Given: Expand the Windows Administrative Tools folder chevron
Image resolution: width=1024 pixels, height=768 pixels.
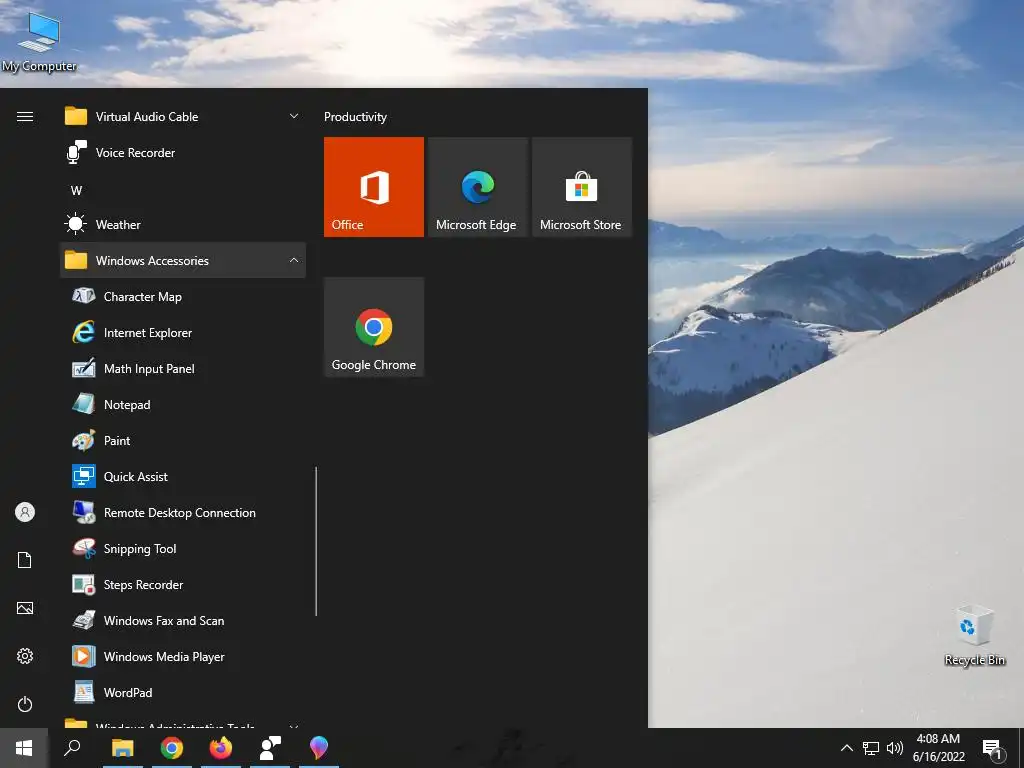Looking at the screenshot, I should coord(294,726).
